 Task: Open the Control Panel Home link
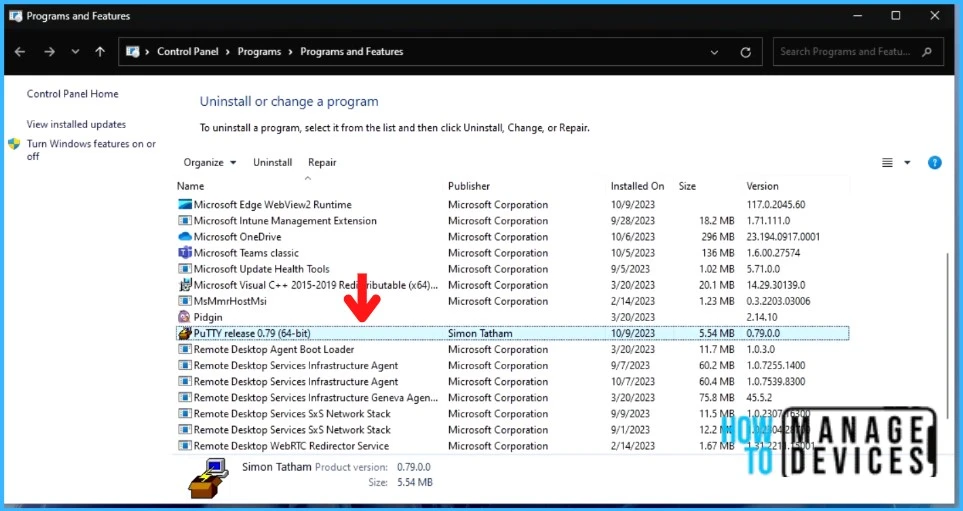(72, 94)
